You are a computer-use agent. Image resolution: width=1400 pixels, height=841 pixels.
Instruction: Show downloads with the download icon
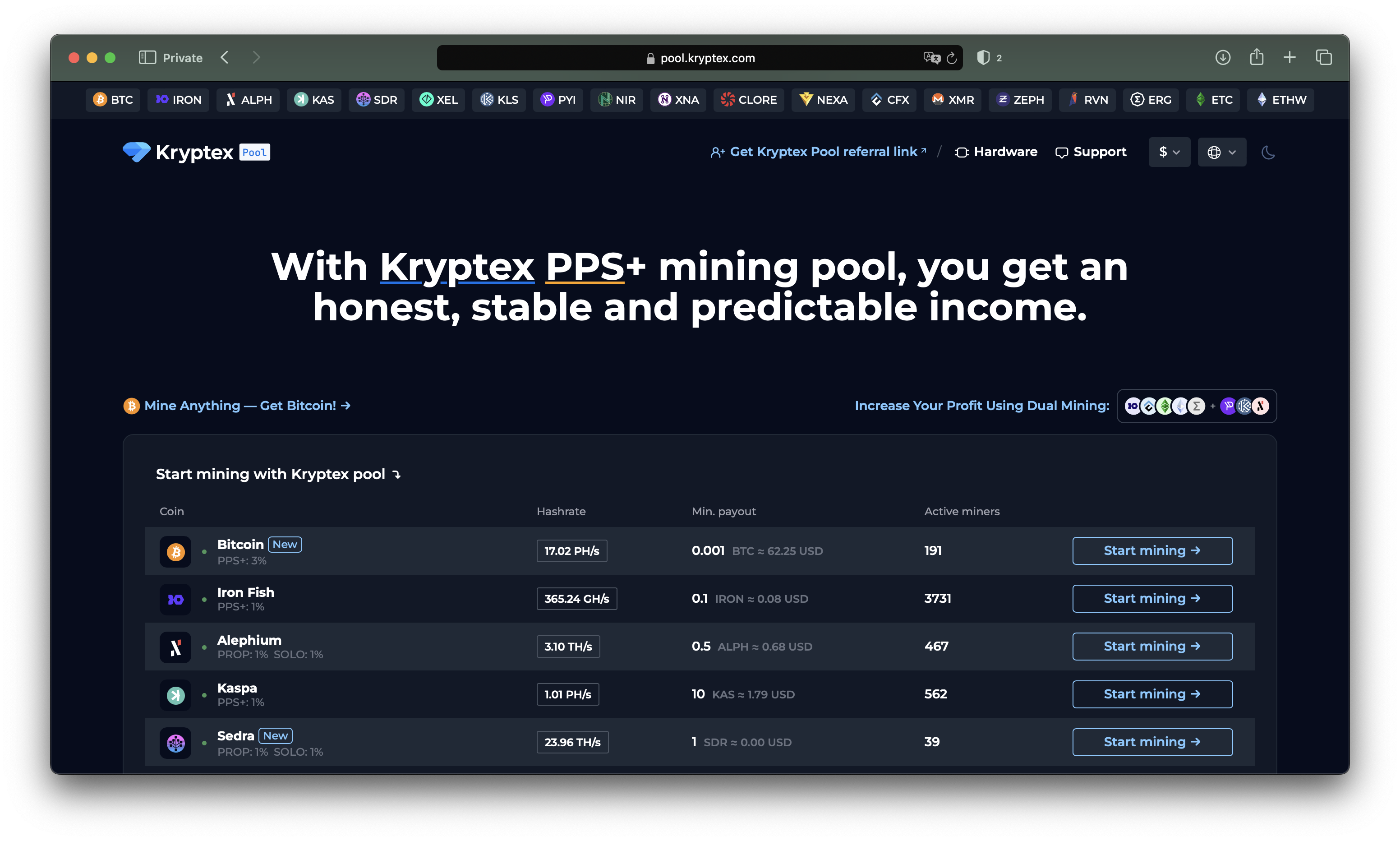pos(1223,58)
